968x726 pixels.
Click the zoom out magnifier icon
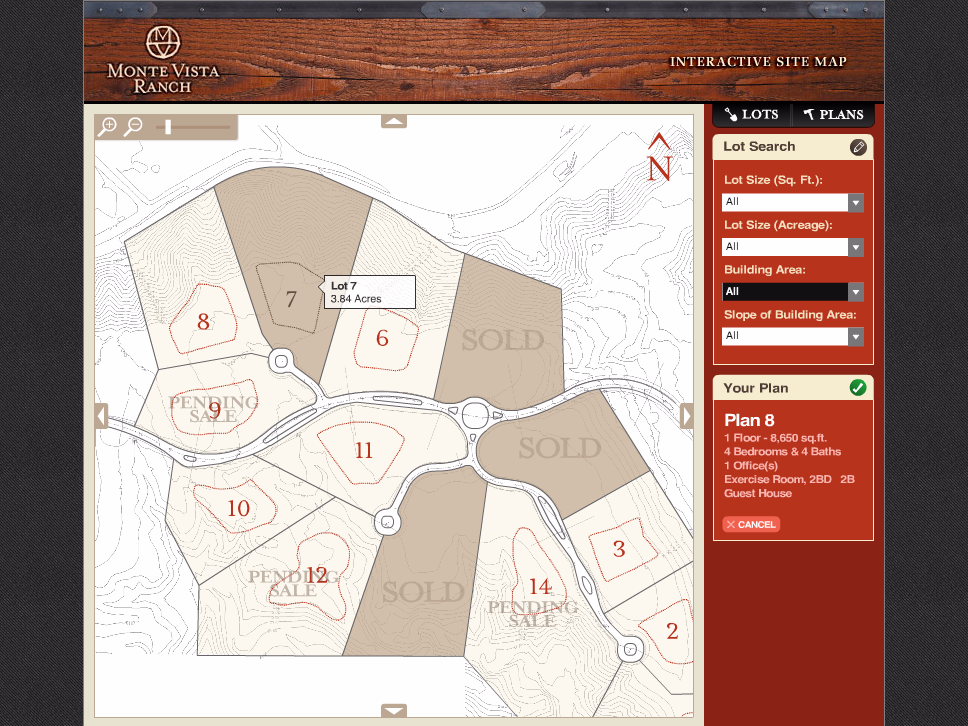tap(133, 127)
